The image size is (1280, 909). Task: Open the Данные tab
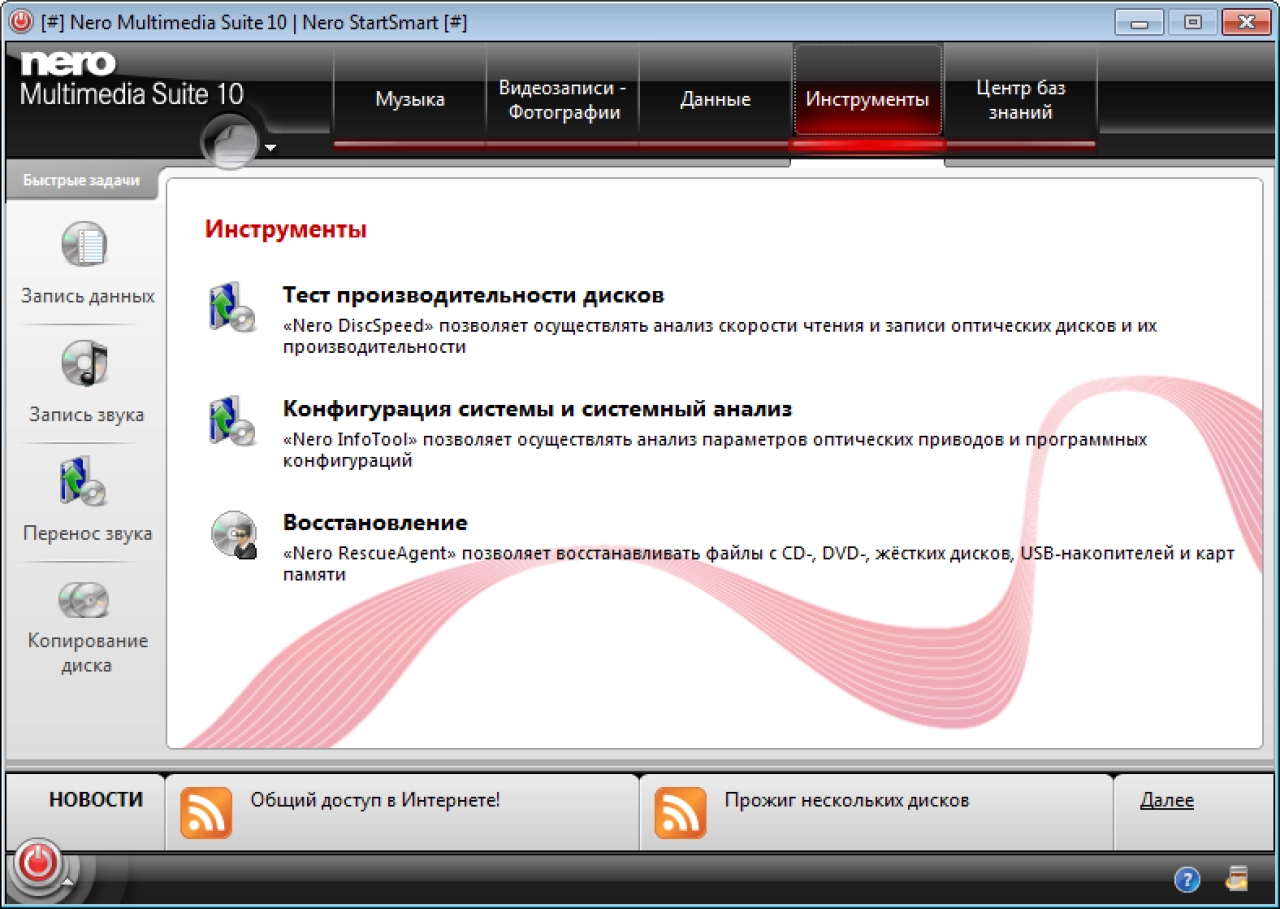[715, 99]
